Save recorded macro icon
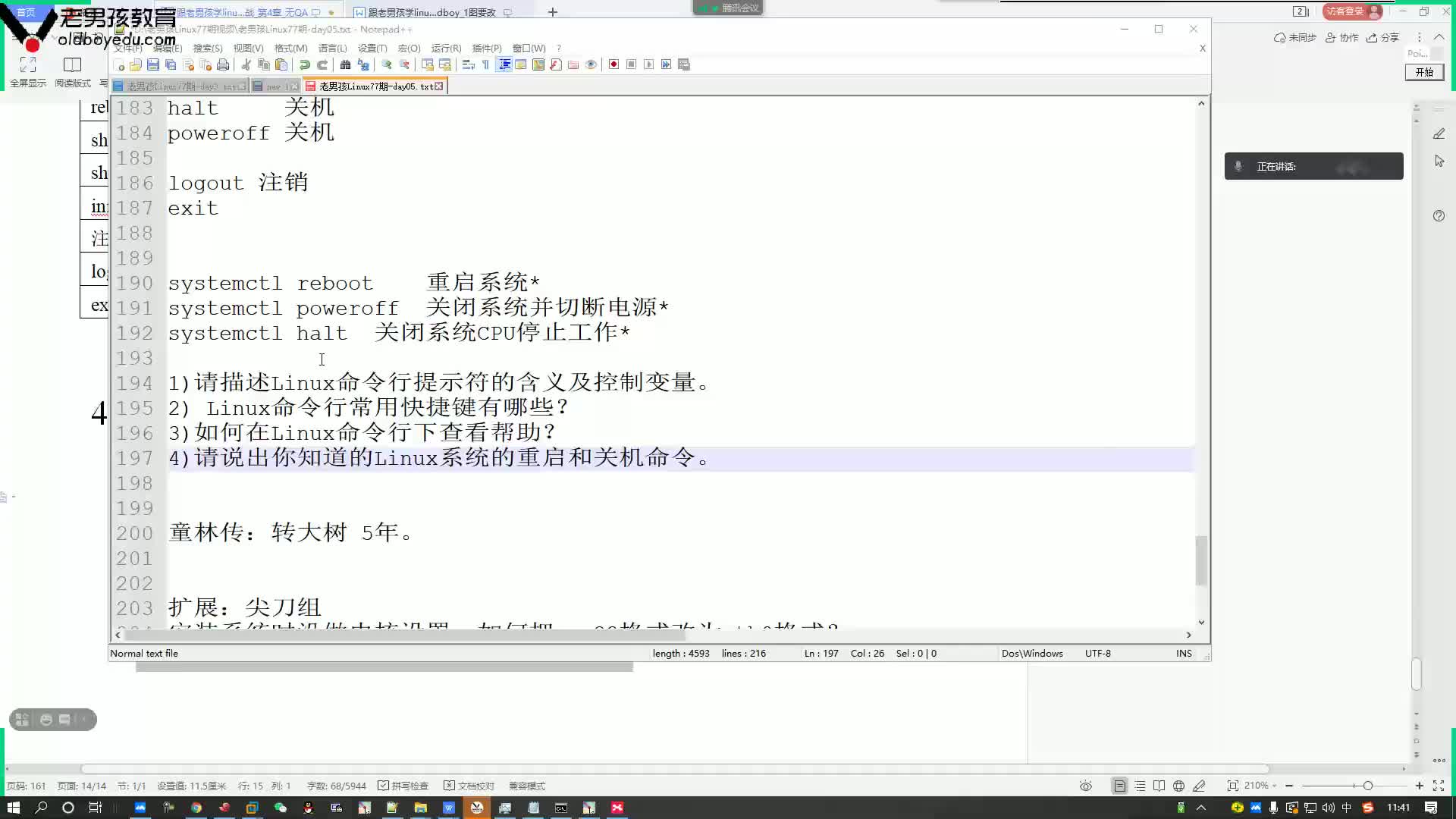1456x819 pixels. tap(683, 64)
